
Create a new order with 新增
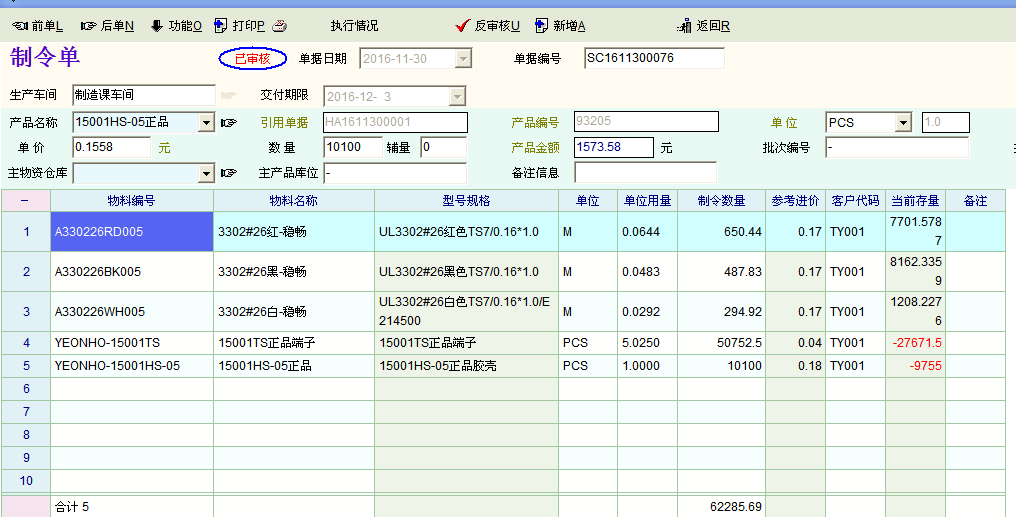click(x=541, y=26)
